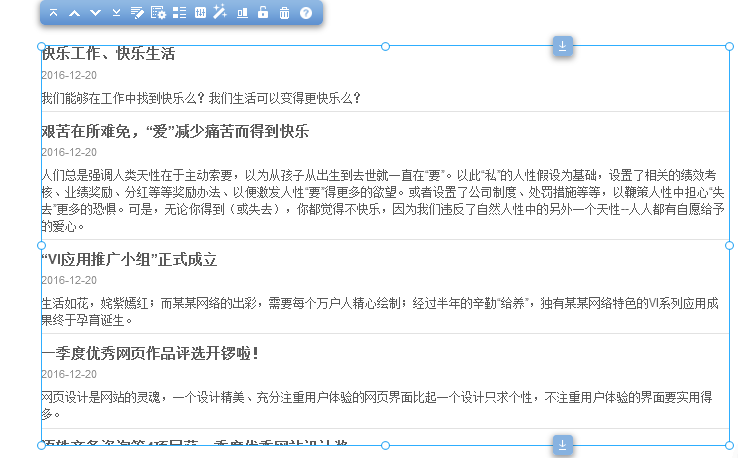Click the move-up chevron icon
The height and width of the screenshot is (458, 738).
tap(74, 13)
